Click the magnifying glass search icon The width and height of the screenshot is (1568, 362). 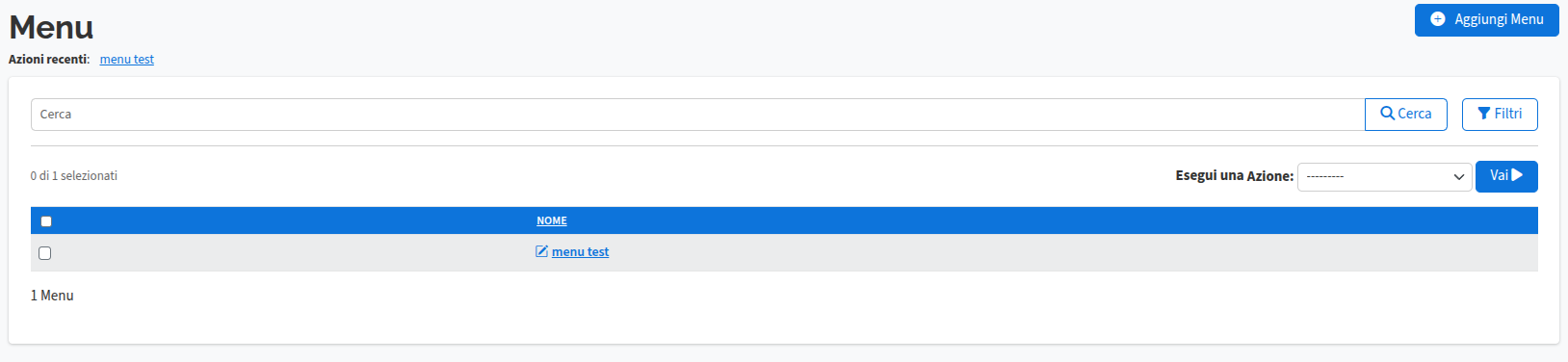coord(1388,114)
